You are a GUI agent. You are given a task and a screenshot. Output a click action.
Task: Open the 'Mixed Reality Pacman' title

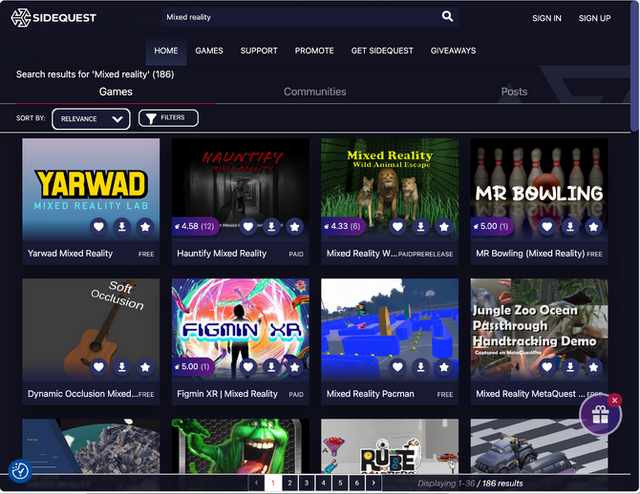point(370,394)
